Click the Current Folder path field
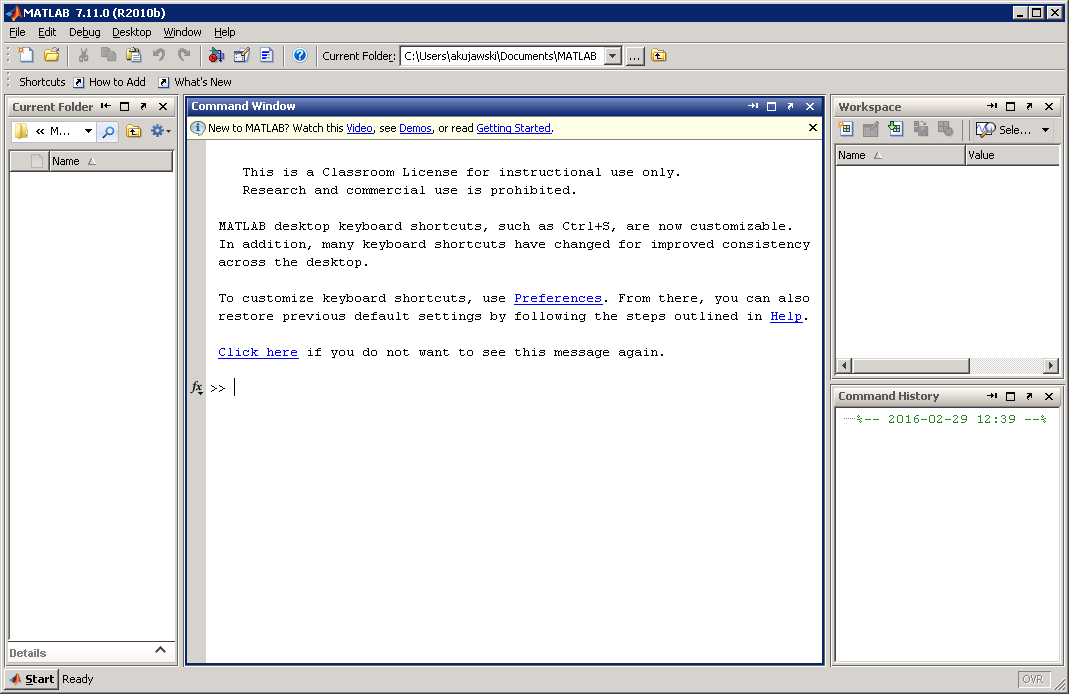Screen dimensions: 1069x694 pyautogui.click(x=502, y=56)
